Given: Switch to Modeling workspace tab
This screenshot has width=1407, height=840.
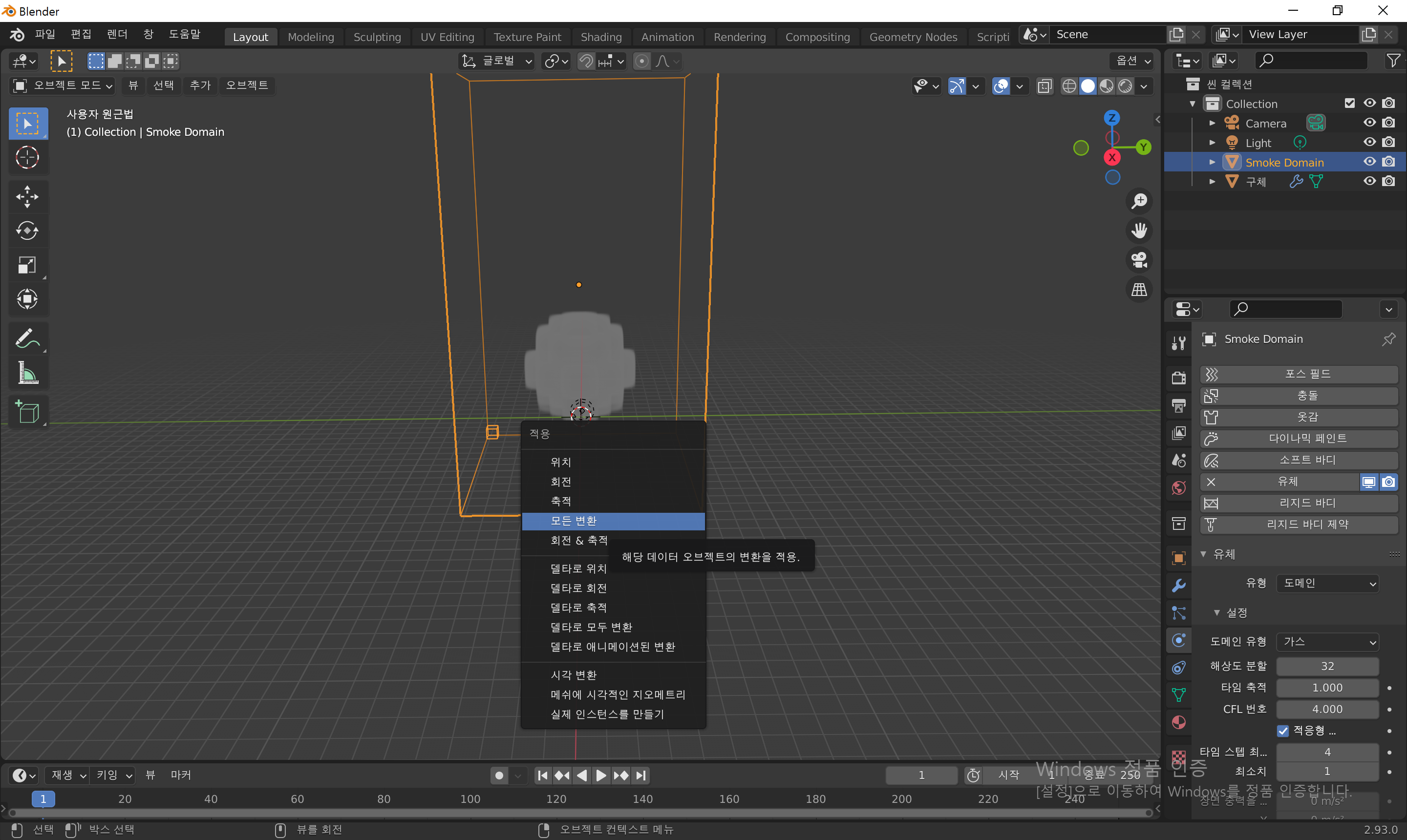Looking at the screenshot, I should (x=311, y=37).
